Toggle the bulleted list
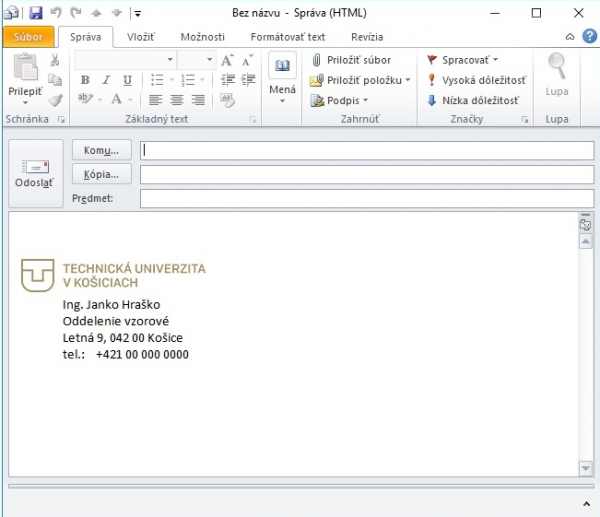This screenshot has height=517, width=600. [x=157, y=80]
